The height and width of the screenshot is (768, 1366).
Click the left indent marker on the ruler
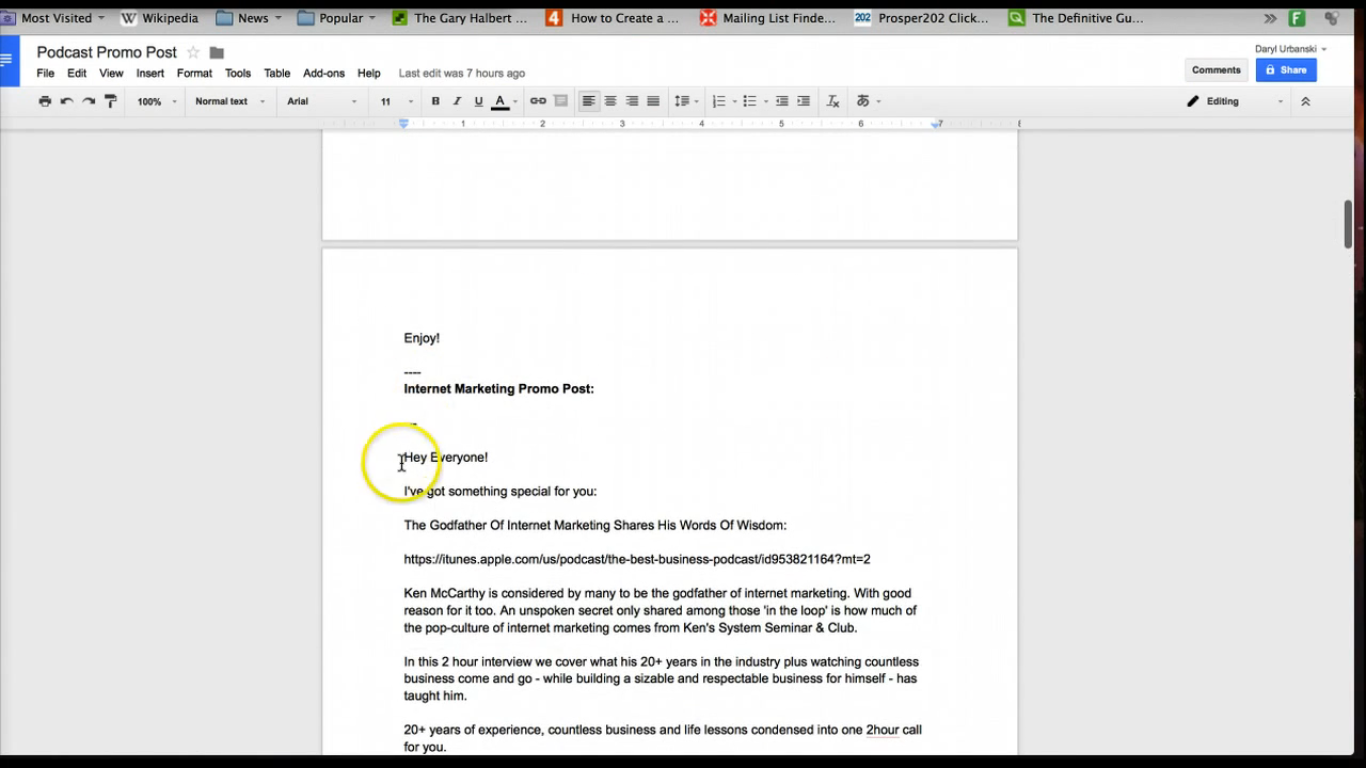(x=404, y=124)
